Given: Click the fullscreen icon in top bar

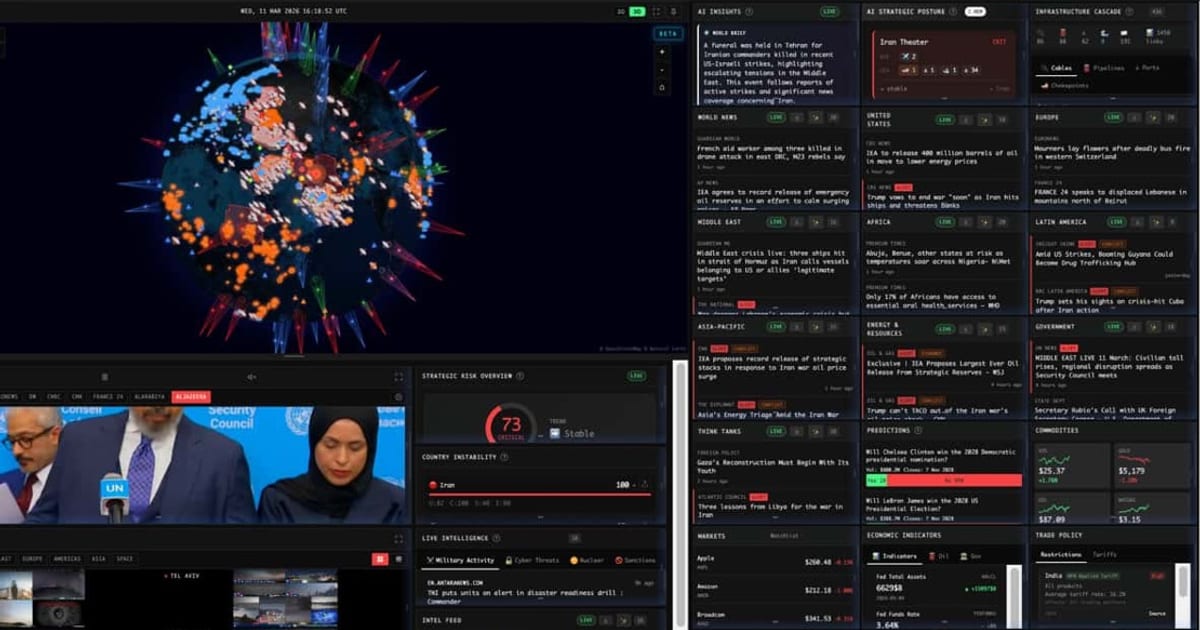Looking at the screenshot, I should tap(656, 11).
